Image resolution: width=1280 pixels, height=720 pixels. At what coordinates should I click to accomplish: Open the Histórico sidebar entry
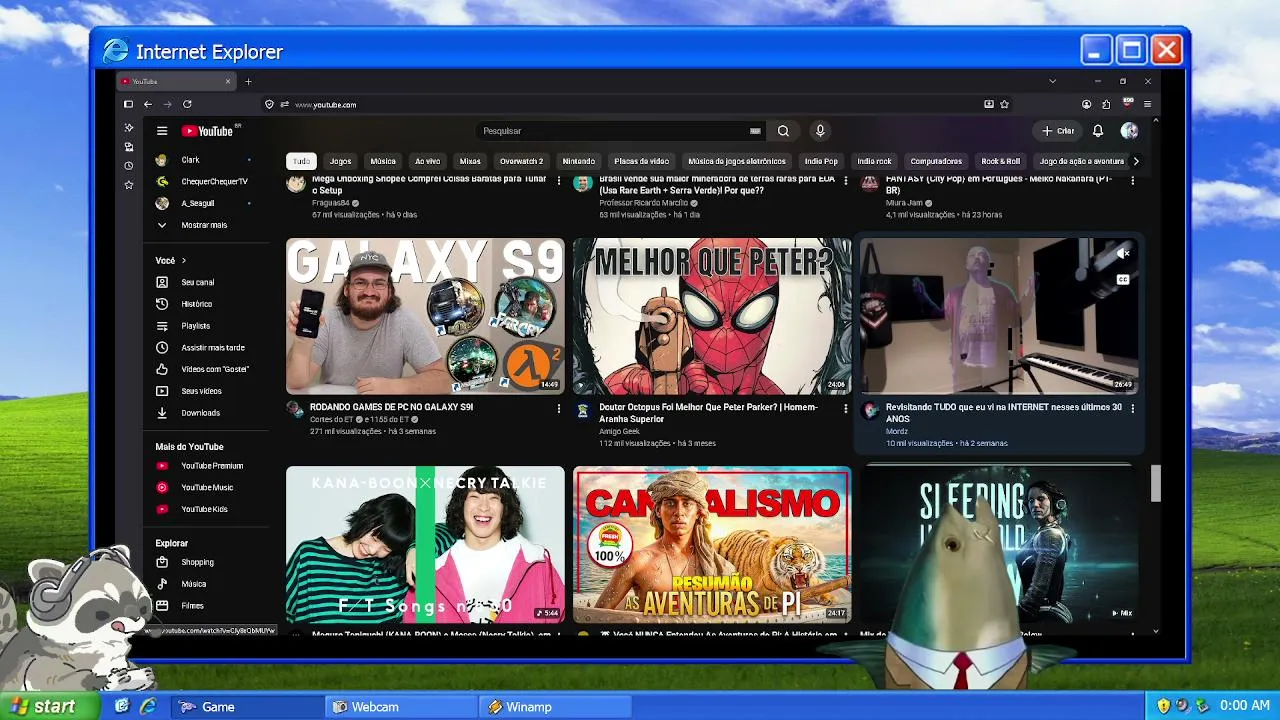click(x=196, y=304)
